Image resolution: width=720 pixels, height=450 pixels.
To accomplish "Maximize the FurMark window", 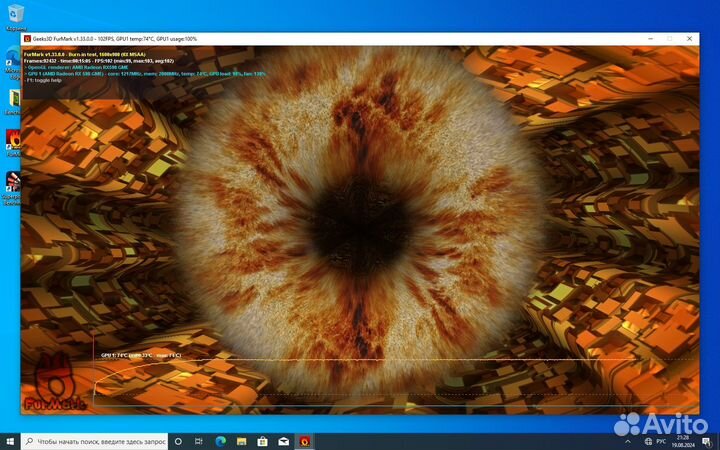I will pos(668,39).
